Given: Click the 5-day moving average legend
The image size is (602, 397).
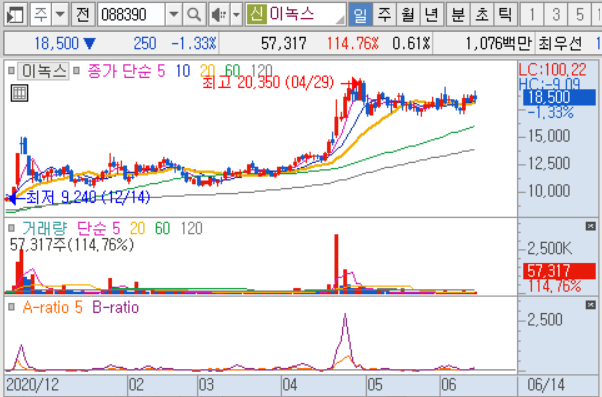Looking at the screenshot, I should point(161,71).
